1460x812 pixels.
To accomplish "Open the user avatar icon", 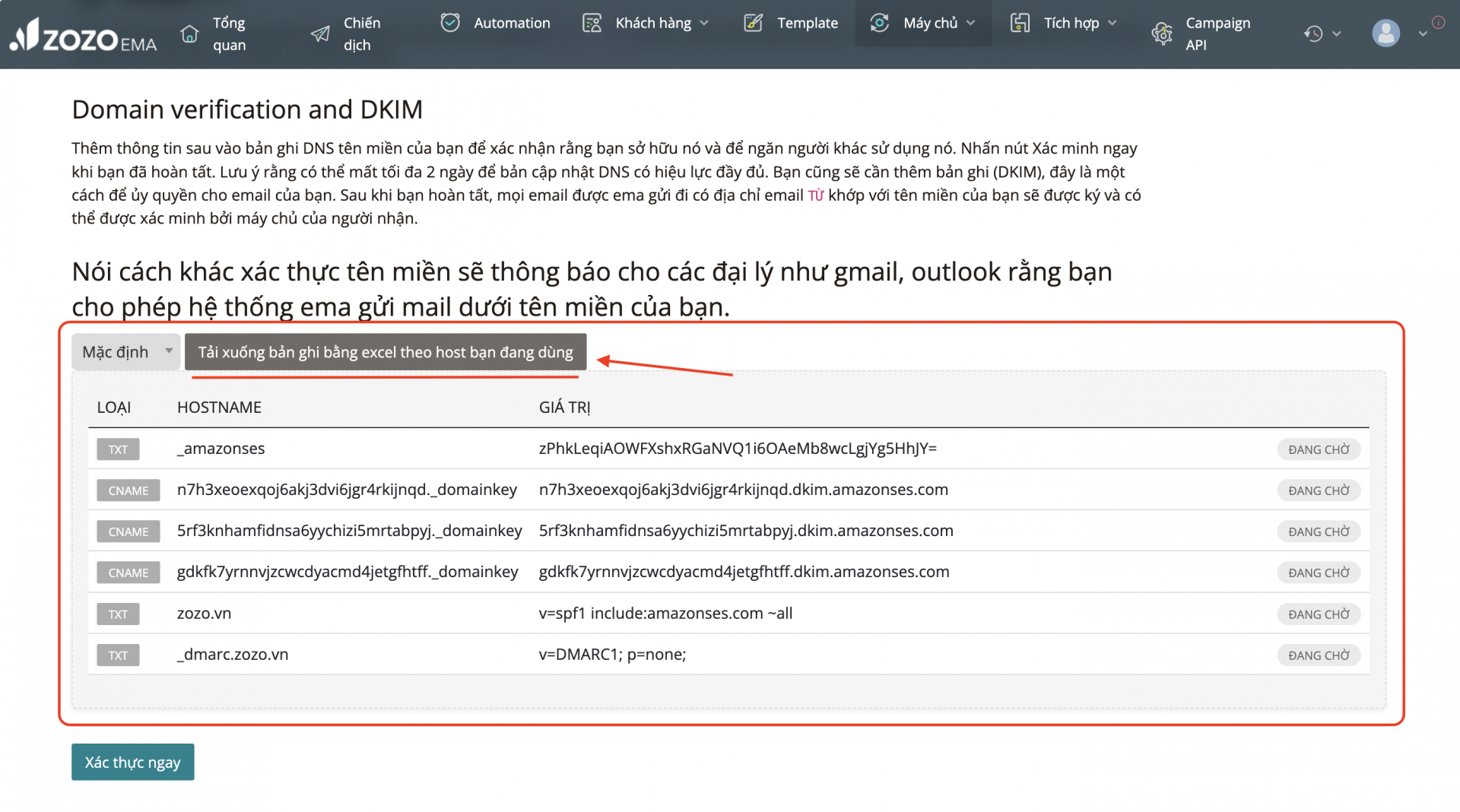I will (x=1386, y=33).
